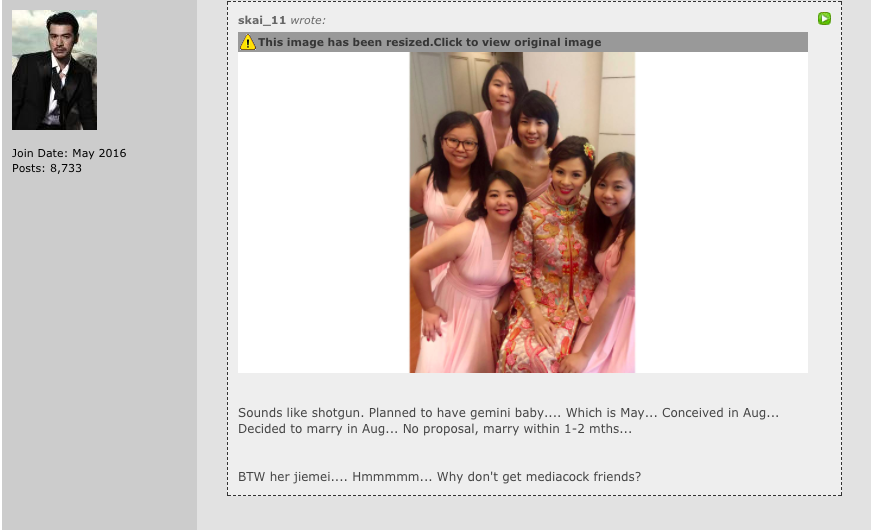Screen dimensions: 871x530
Task: Open the resized group photo in the quote
Action: (x=522, y=212)
